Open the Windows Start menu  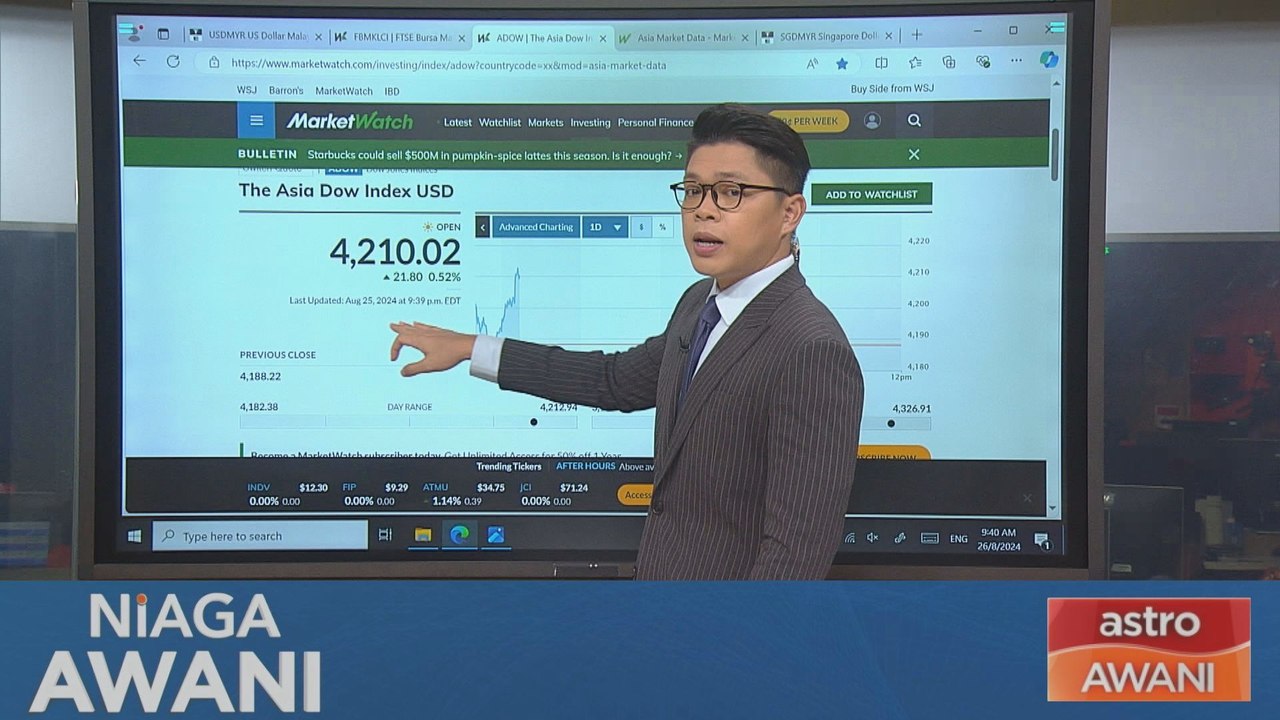coord(135,536)
